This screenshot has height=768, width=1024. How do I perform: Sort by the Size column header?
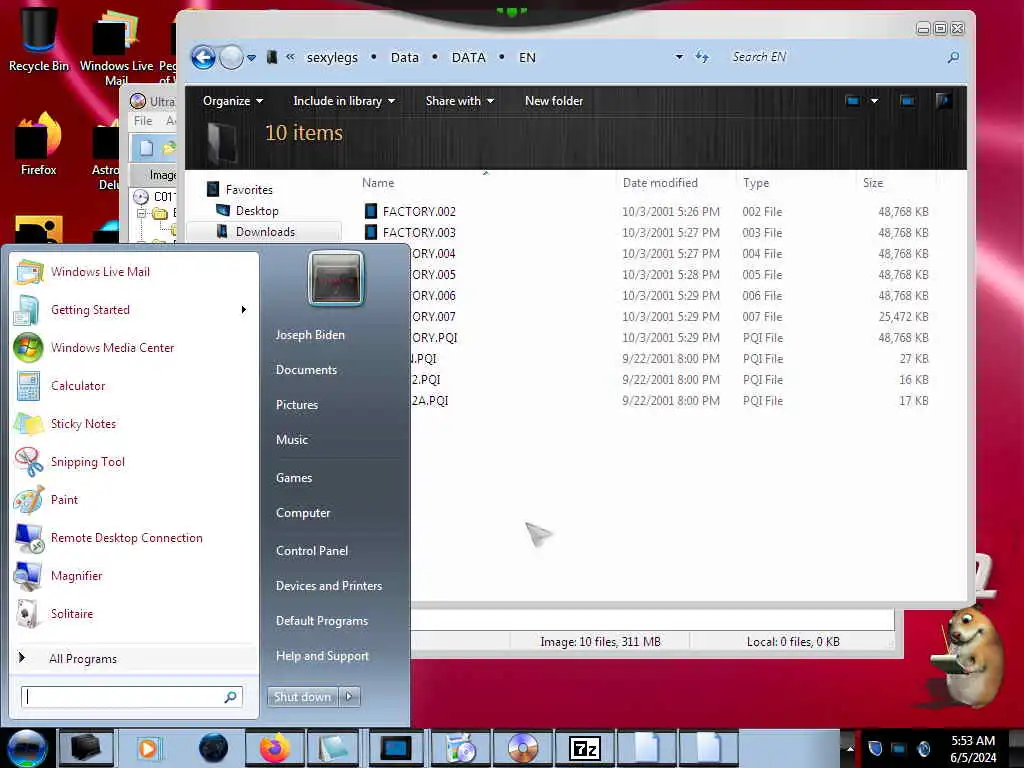click(872, 183)
